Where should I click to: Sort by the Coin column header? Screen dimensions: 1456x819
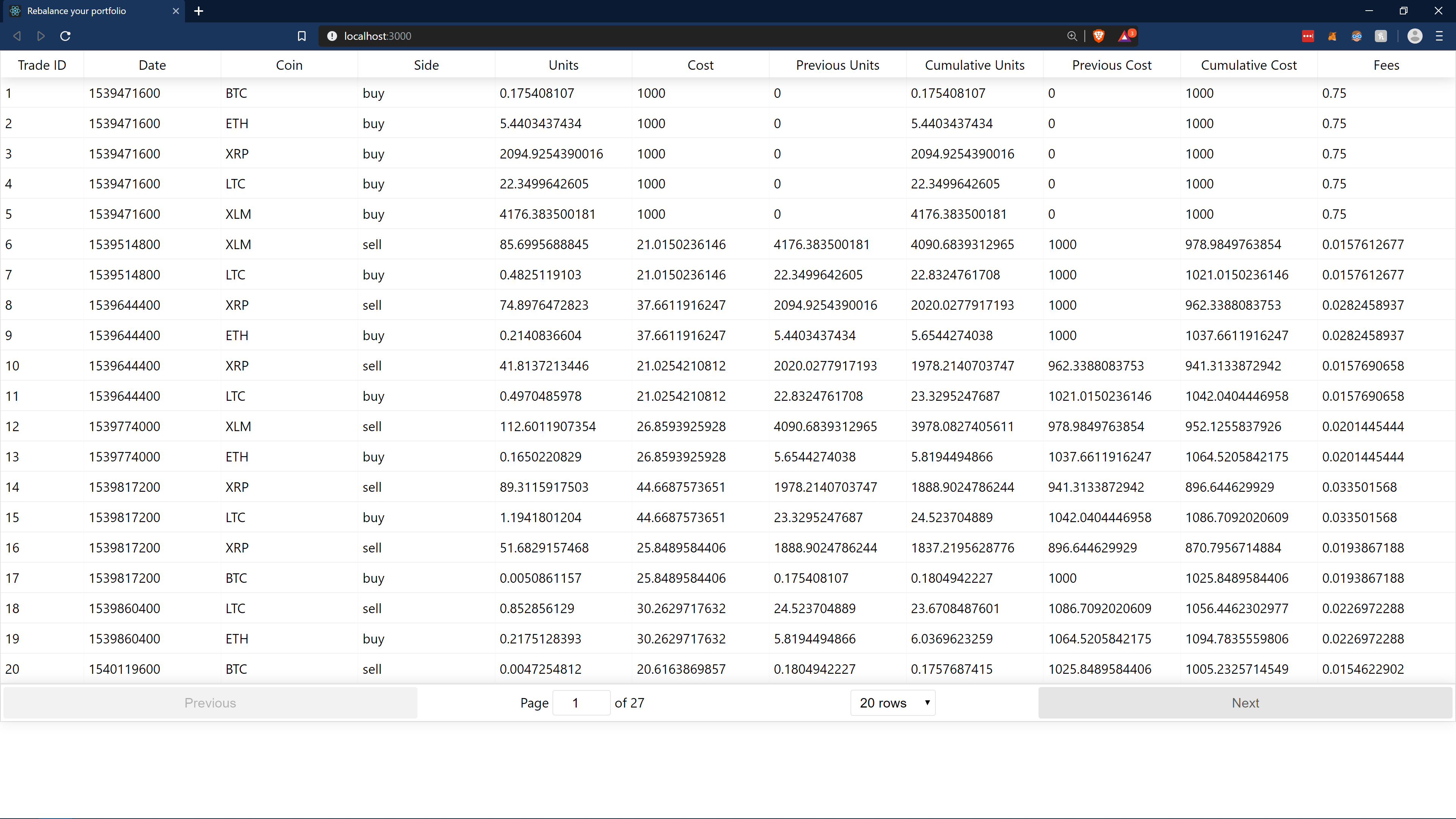tap(289, 65)
